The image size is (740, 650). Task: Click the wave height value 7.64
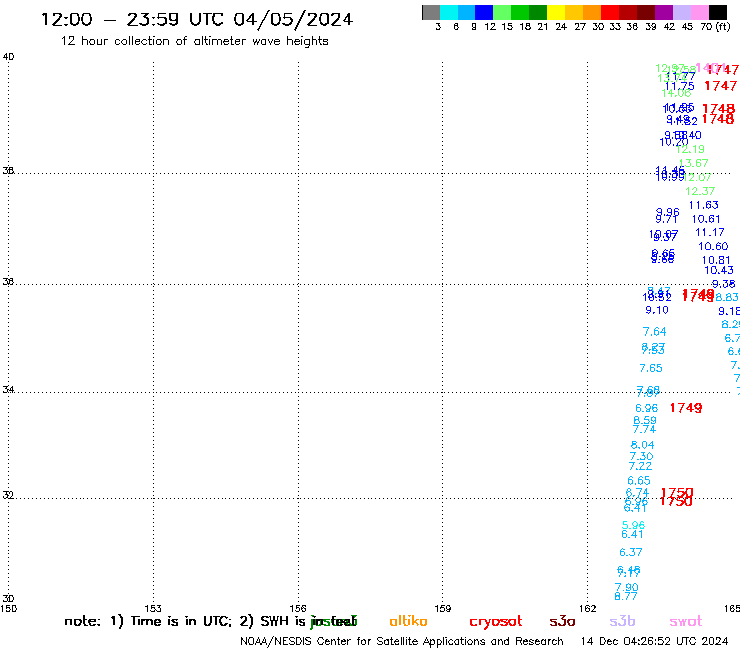pyautogui.click(x=655, y=332)
